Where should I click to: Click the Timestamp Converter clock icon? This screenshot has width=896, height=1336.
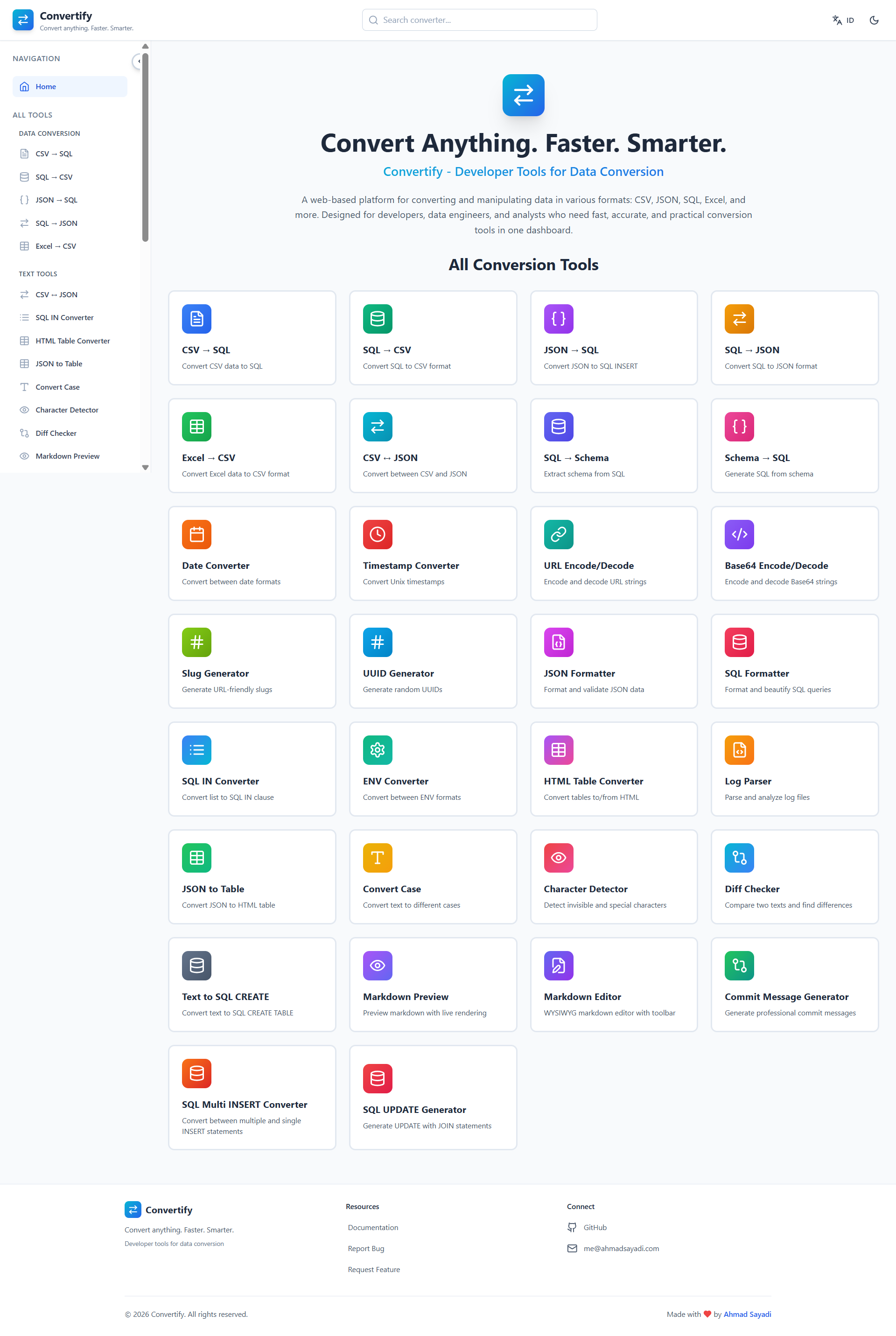tap(378, 535)
